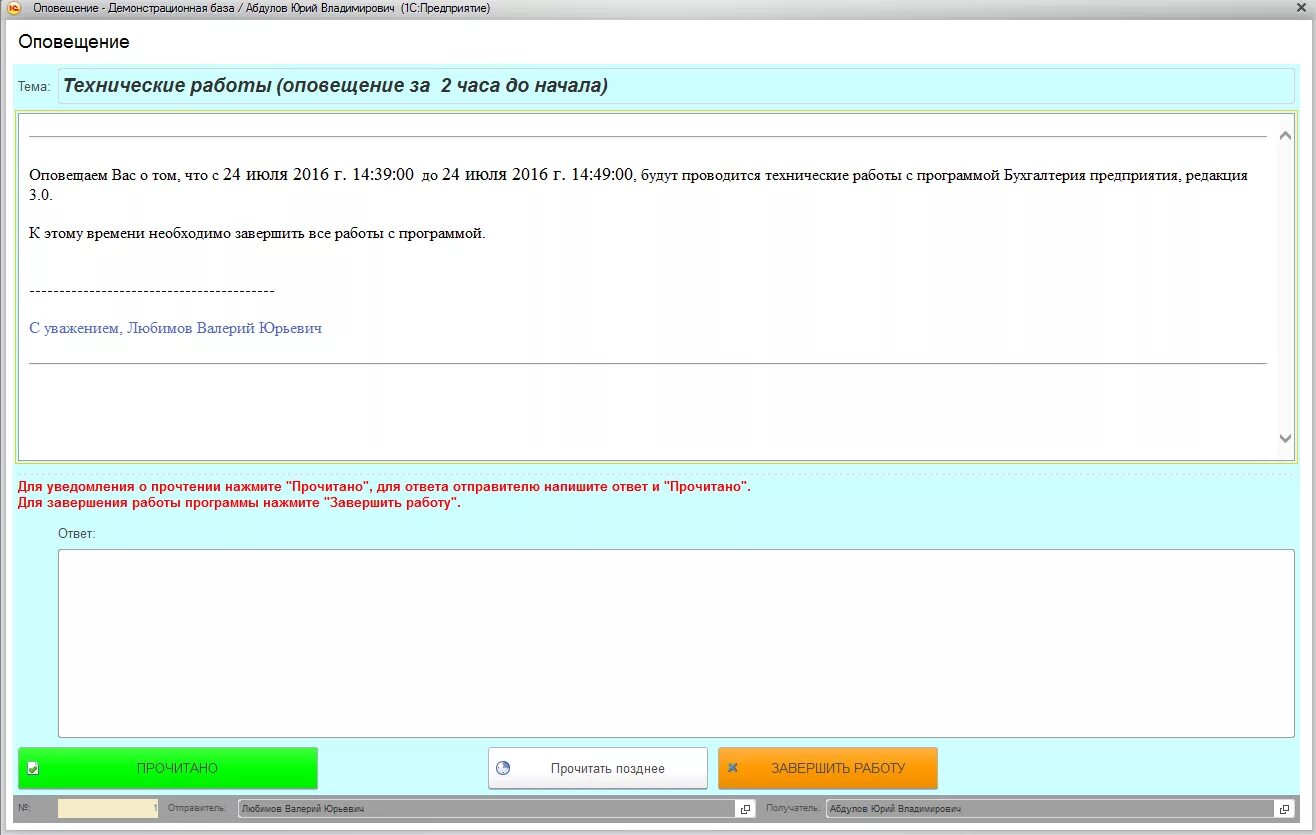Click inside the Ответ reply text area
This screenshot has height=835, width=1316.
click(x=676, y=643)
